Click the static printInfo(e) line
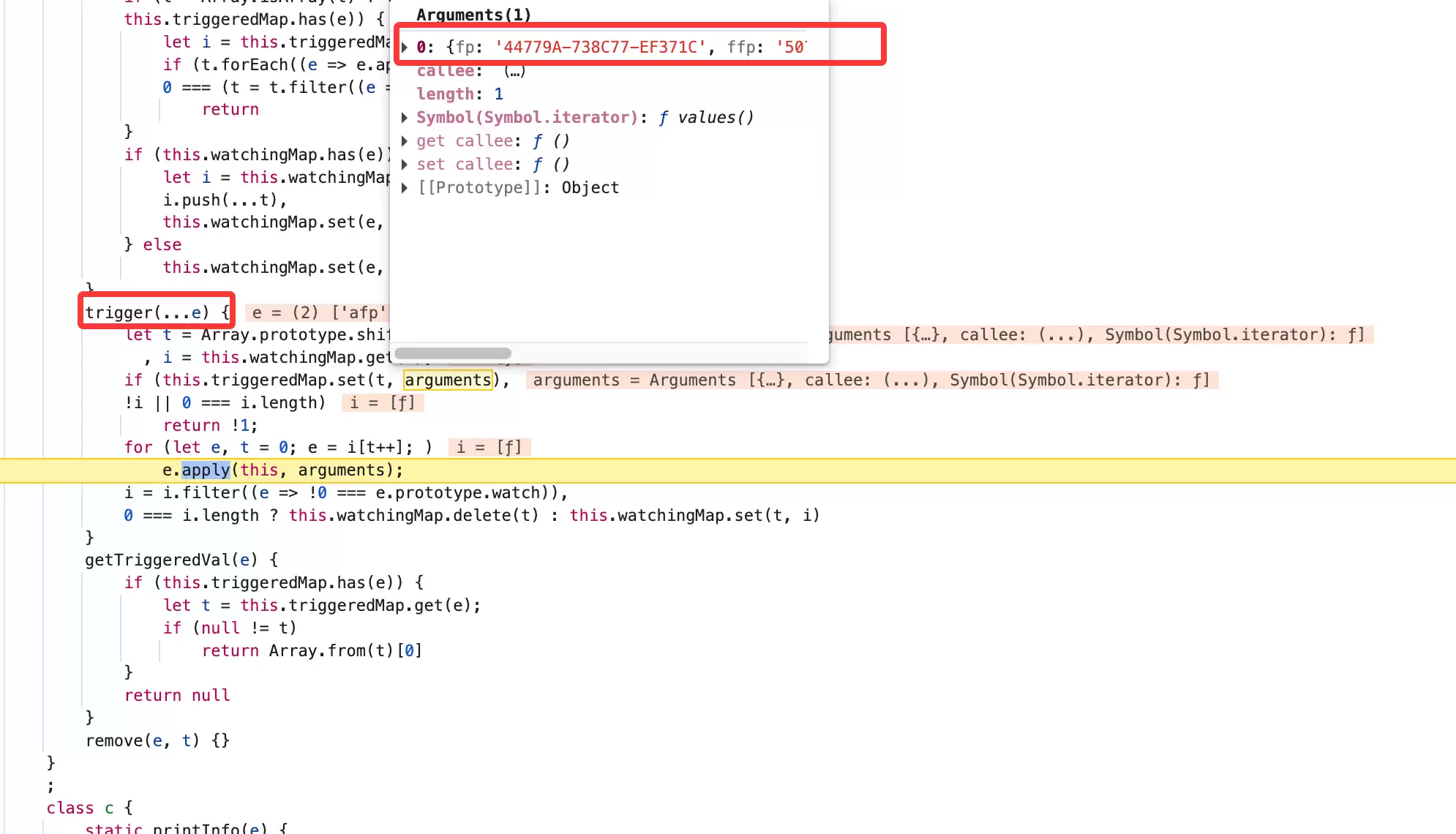The height and width of the screenshot is (834, 1456). [x=187, y=828]
